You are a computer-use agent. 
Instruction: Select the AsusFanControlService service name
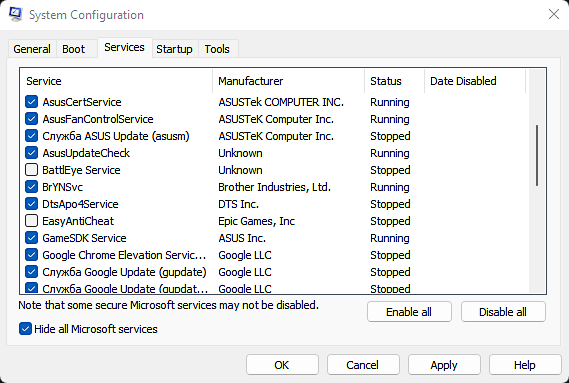[98, 119]
